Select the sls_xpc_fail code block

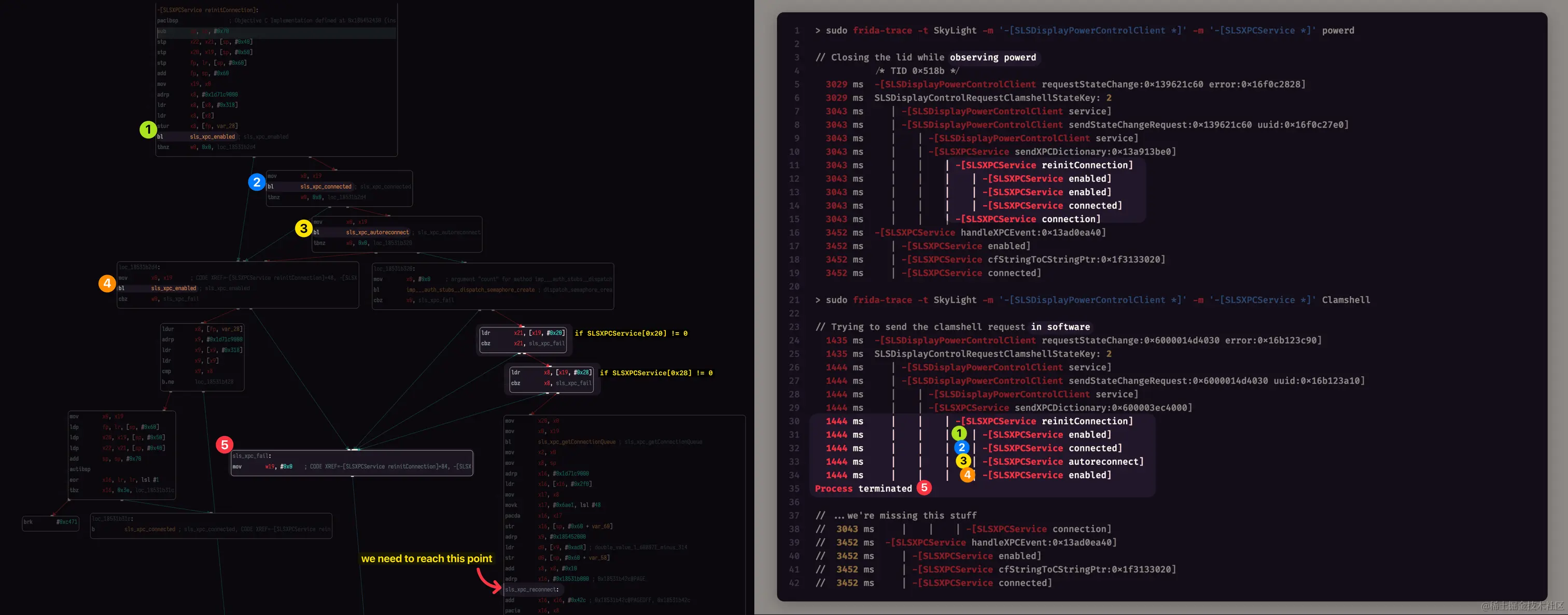coord(352,463)
